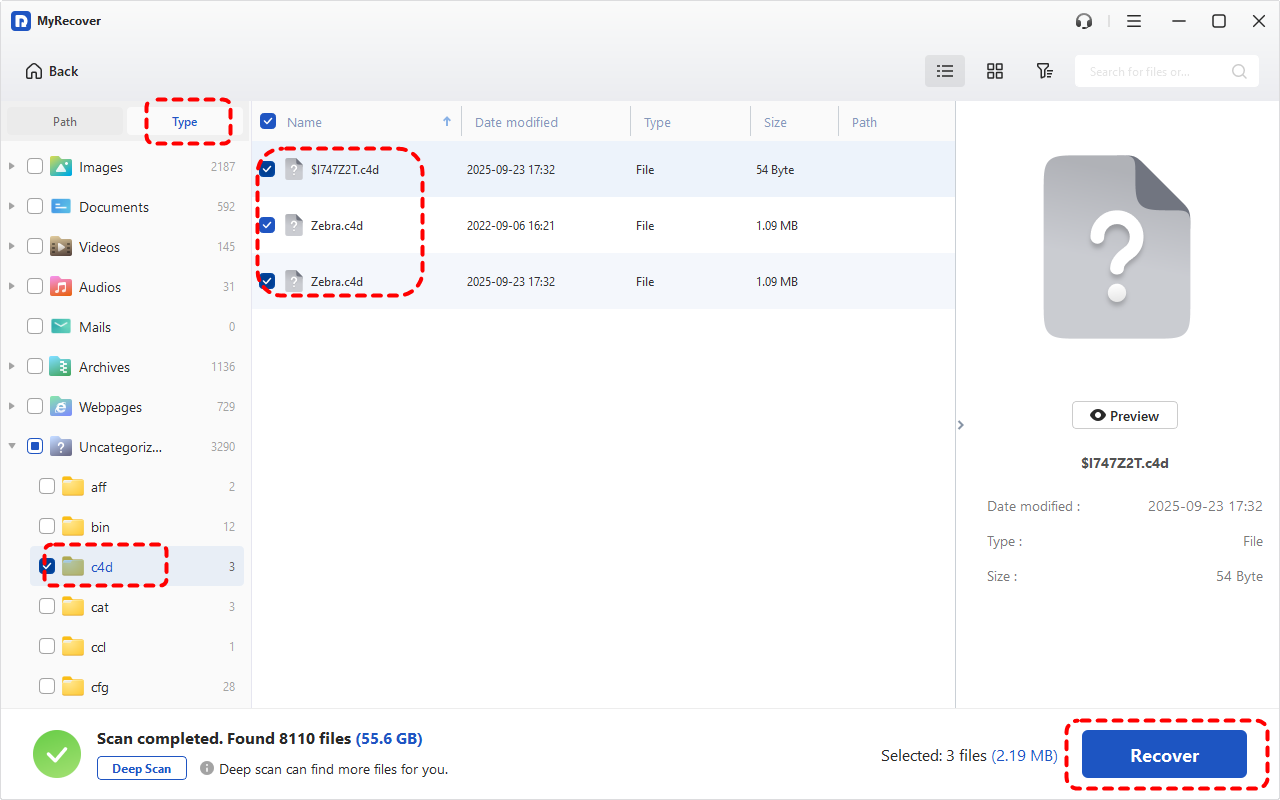
Task: Click the cfg folder icon
Action: pos(73,687)
